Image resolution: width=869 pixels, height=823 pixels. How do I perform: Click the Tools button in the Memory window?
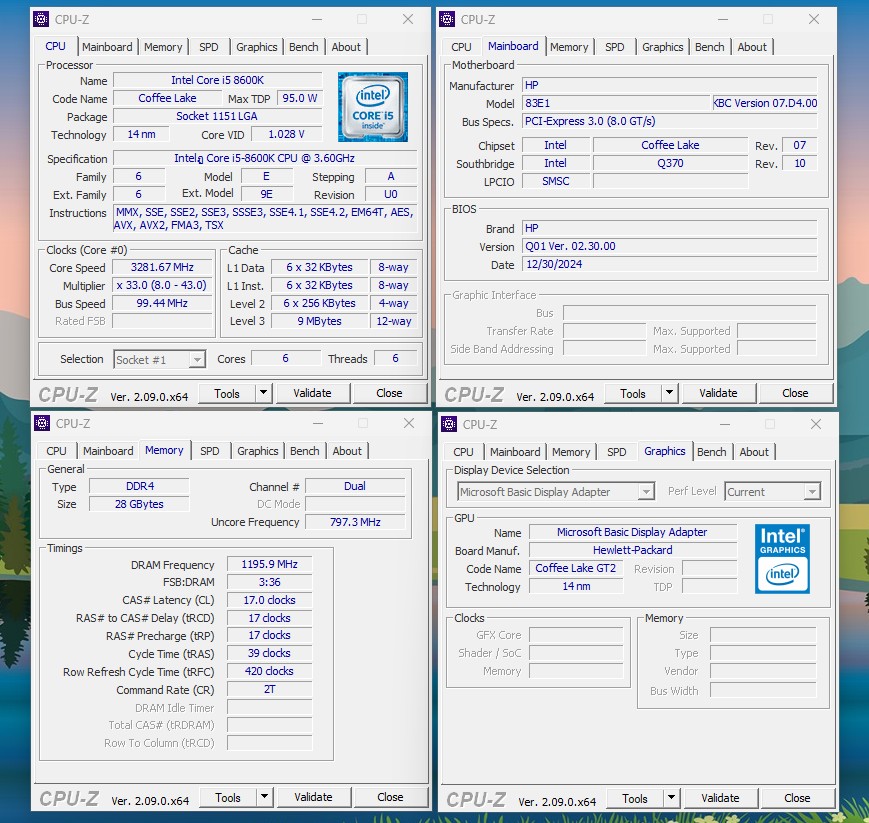point(228,798)
